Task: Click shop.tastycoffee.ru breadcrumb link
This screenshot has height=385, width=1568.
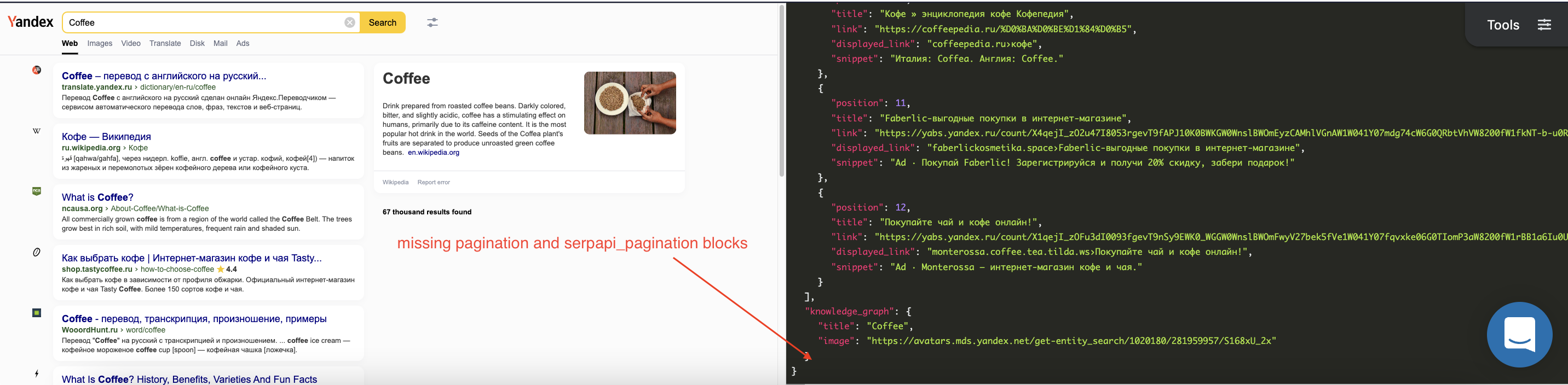Action: click(97, 270)
